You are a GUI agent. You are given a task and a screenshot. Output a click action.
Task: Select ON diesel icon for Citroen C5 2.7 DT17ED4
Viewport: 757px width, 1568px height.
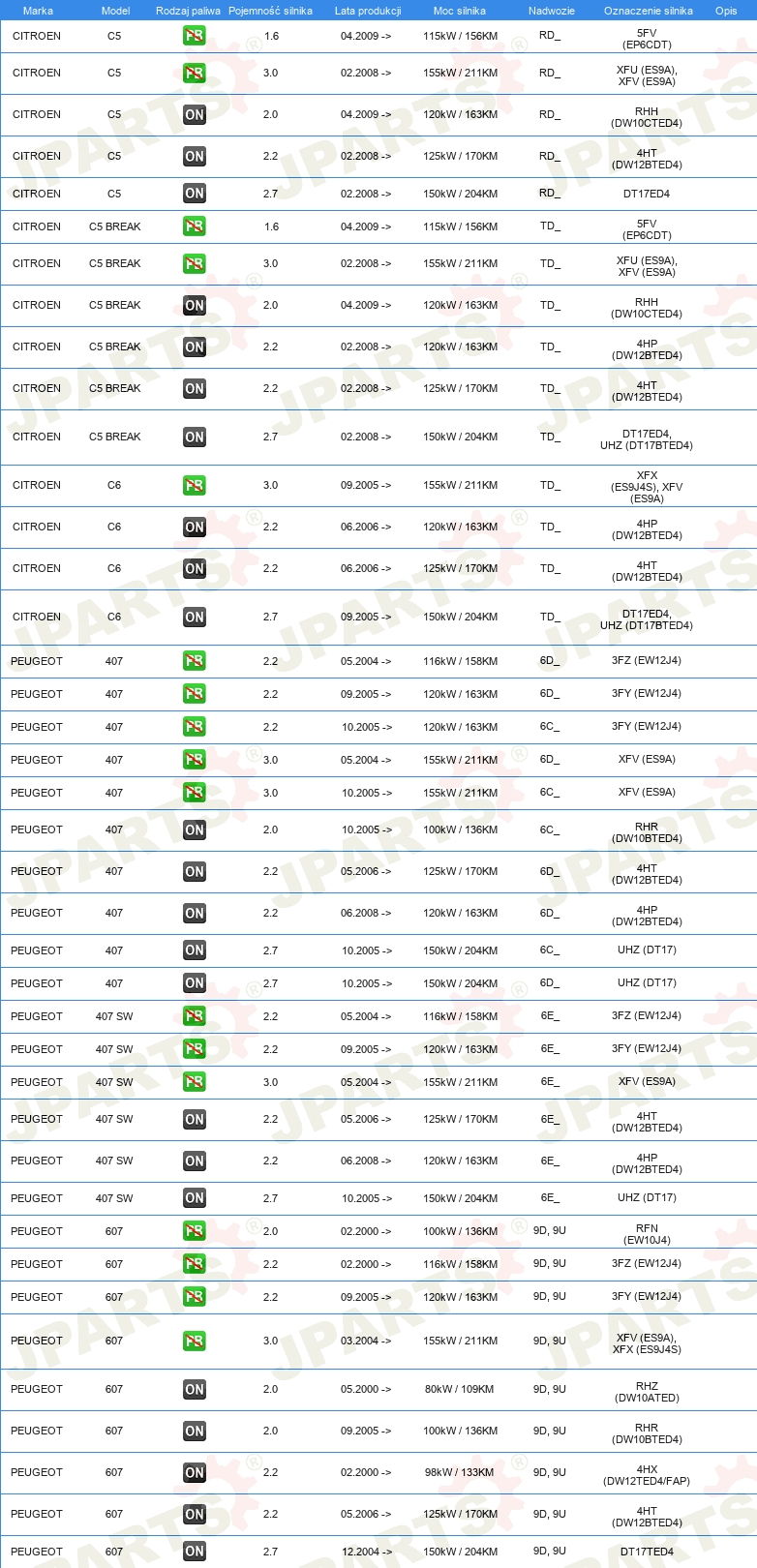[x=194, y=194]
